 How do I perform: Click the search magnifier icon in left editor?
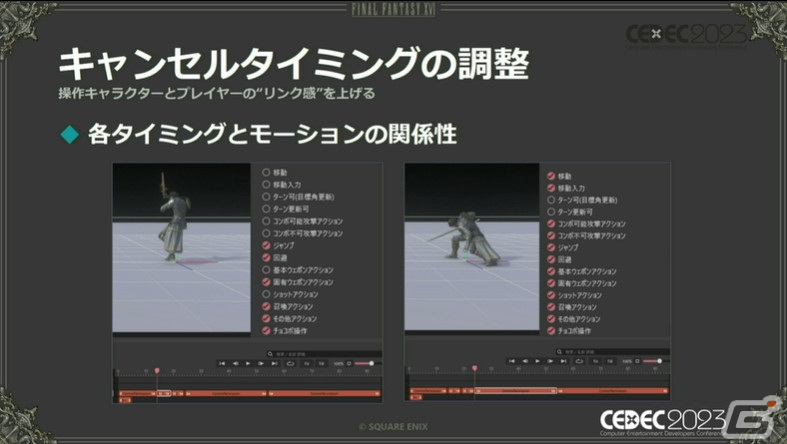270,354
